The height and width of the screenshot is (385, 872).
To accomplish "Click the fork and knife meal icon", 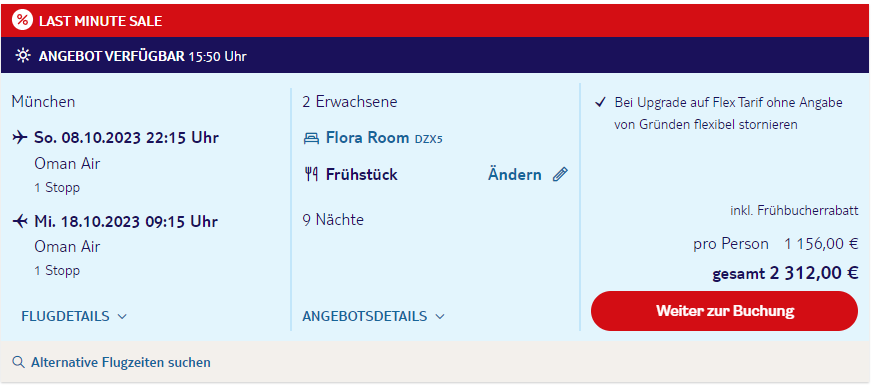I will pyautogui.click(x=311, y=175).
